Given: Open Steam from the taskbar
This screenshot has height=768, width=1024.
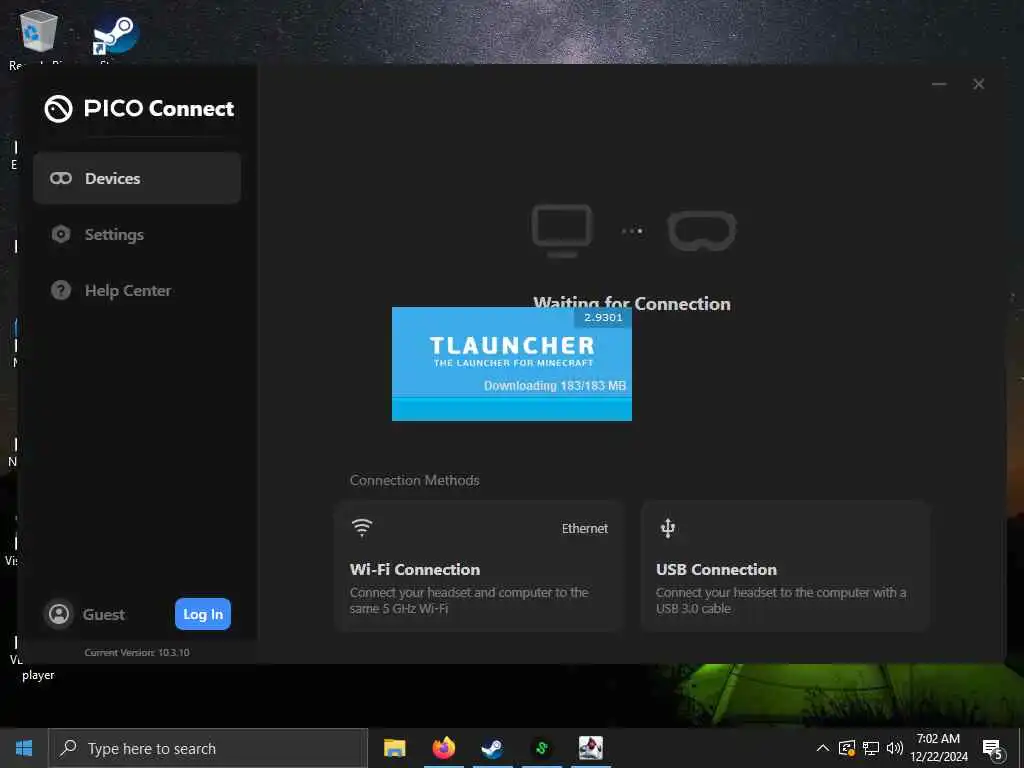Looking at the screenshot, I should [x=492, y=748].
